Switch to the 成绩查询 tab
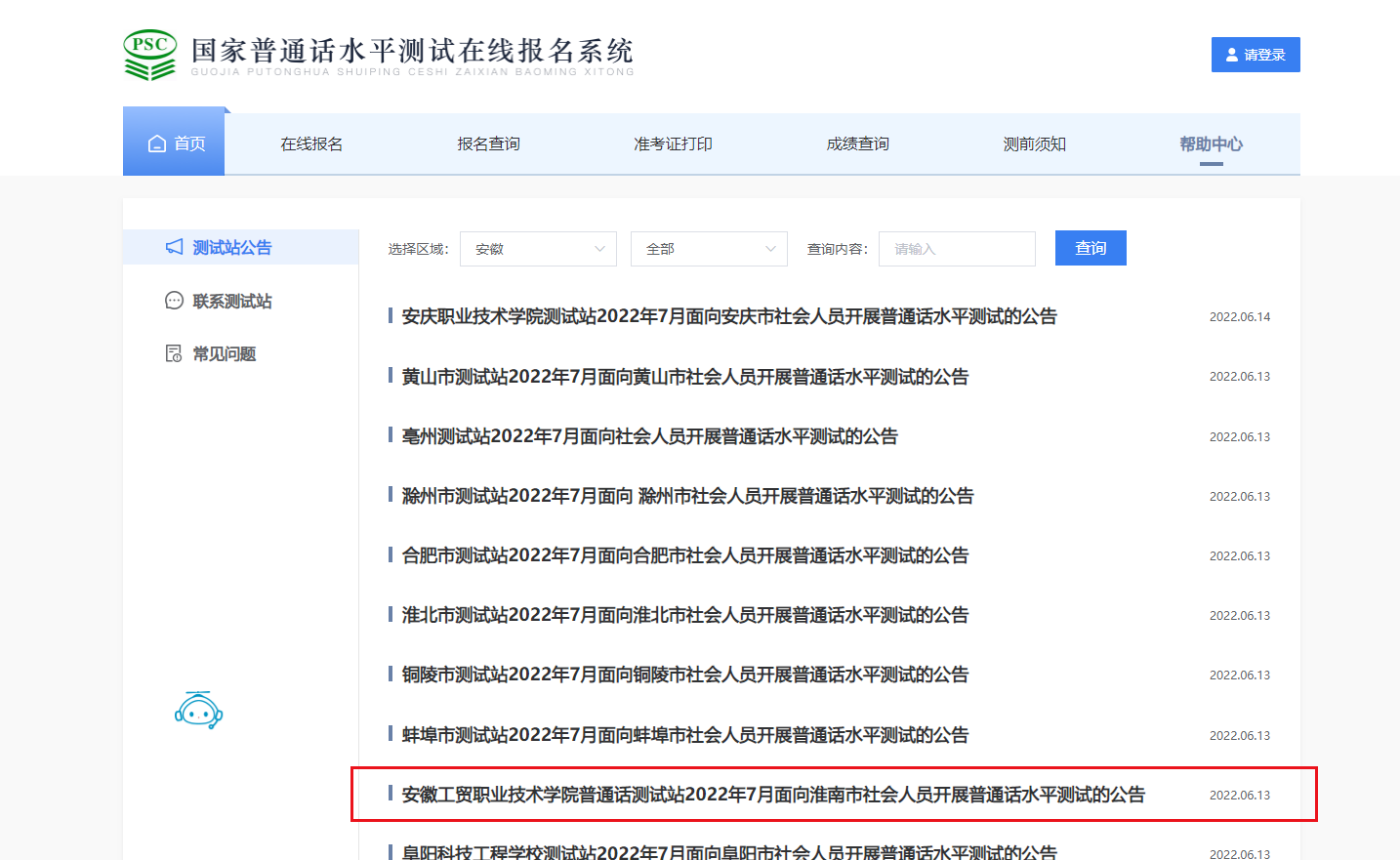 click(x=857, y=144)
